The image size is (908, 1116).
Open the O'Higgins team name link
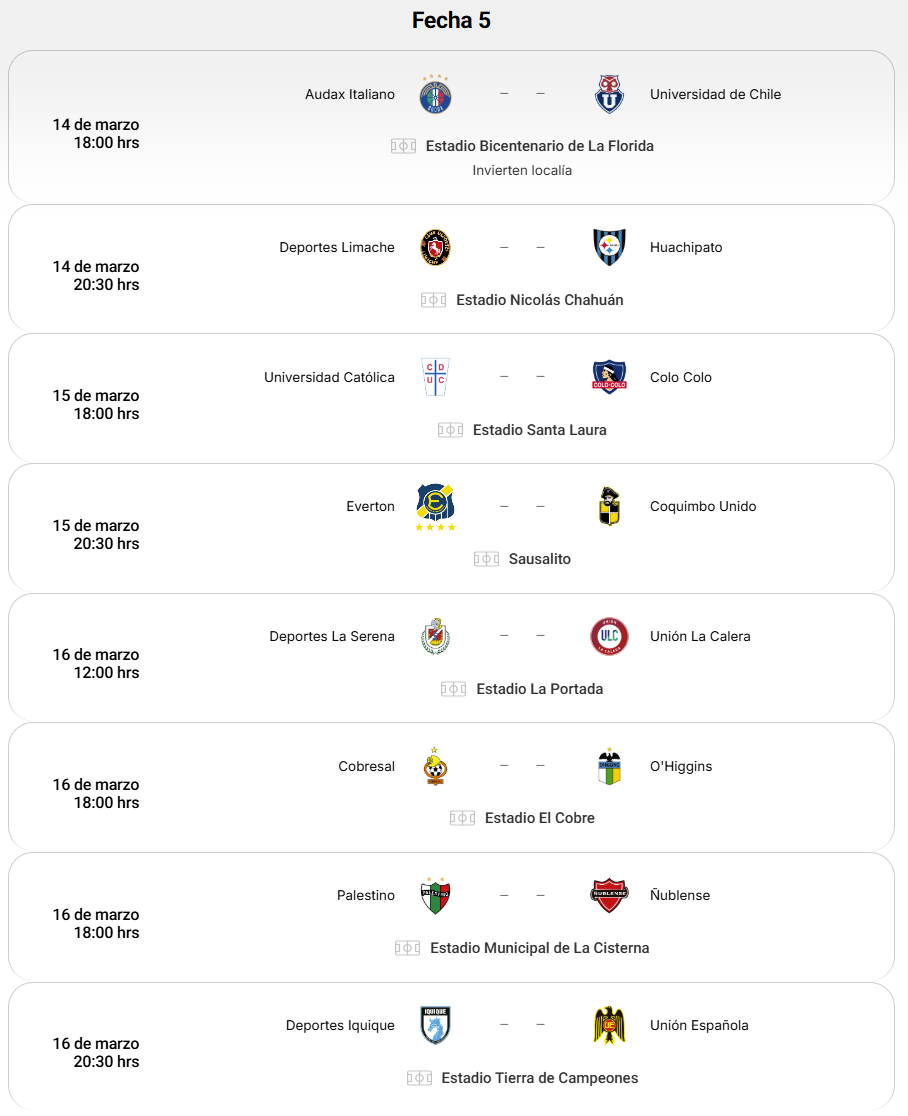pyautogui.click(x=681, y=766)
